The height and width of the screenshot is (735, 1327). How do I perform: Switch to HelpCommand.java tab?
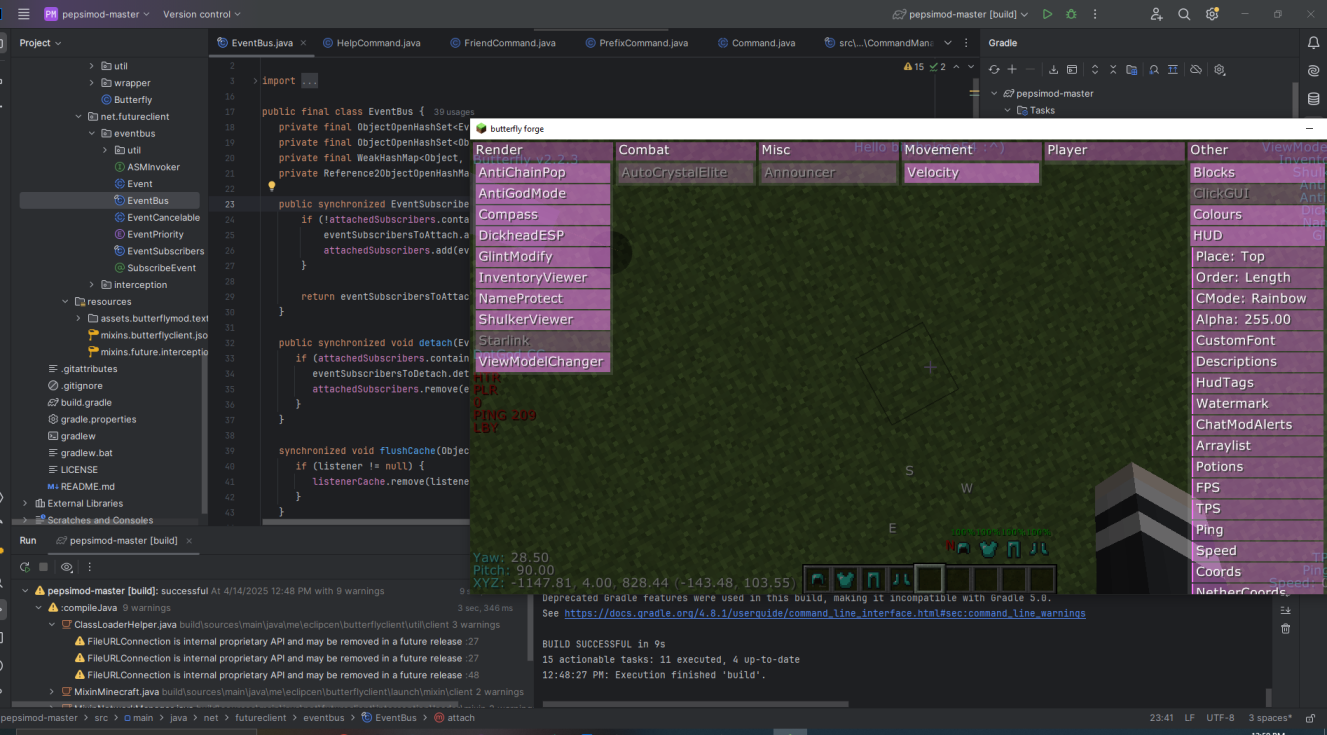click(x=372, y=43)
